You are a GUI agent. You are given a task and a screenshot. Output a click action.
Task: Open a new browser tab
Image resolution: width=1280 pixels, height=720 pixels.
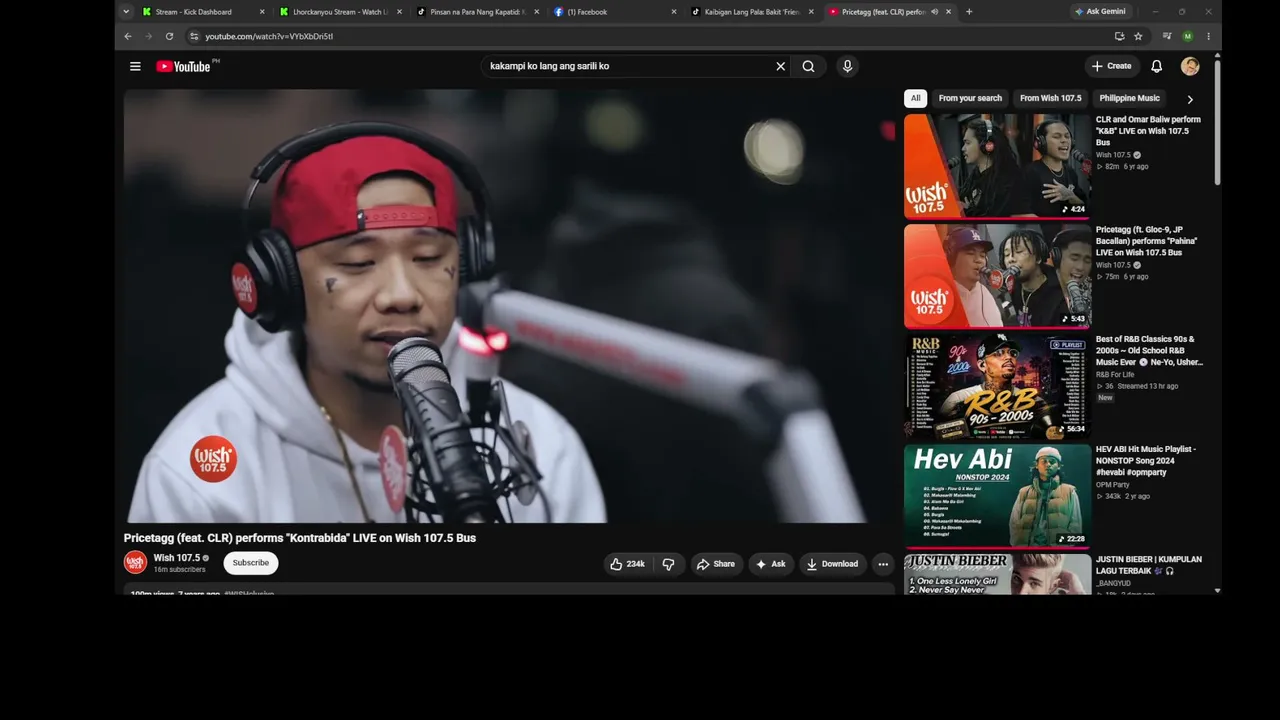coord(969,12)
